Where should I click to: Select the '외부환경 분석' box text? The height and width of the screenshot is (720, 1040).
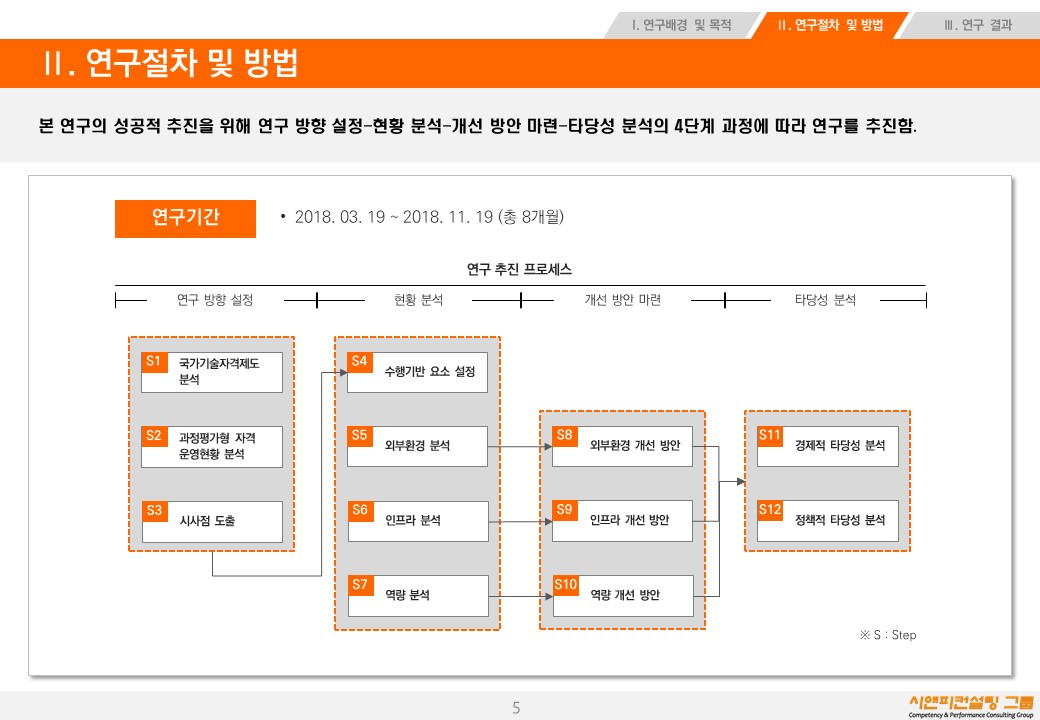(x=417, y=446)
